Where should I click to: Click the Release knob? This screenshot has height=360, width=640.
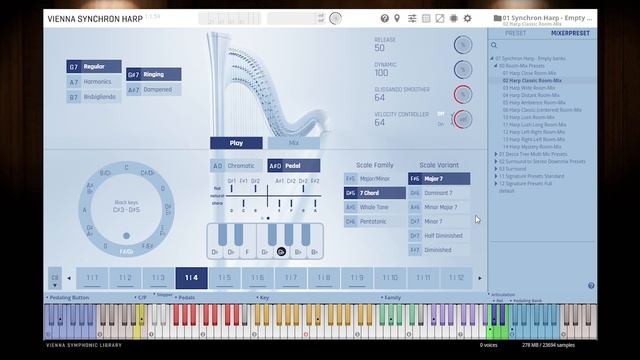coord(463,44)
